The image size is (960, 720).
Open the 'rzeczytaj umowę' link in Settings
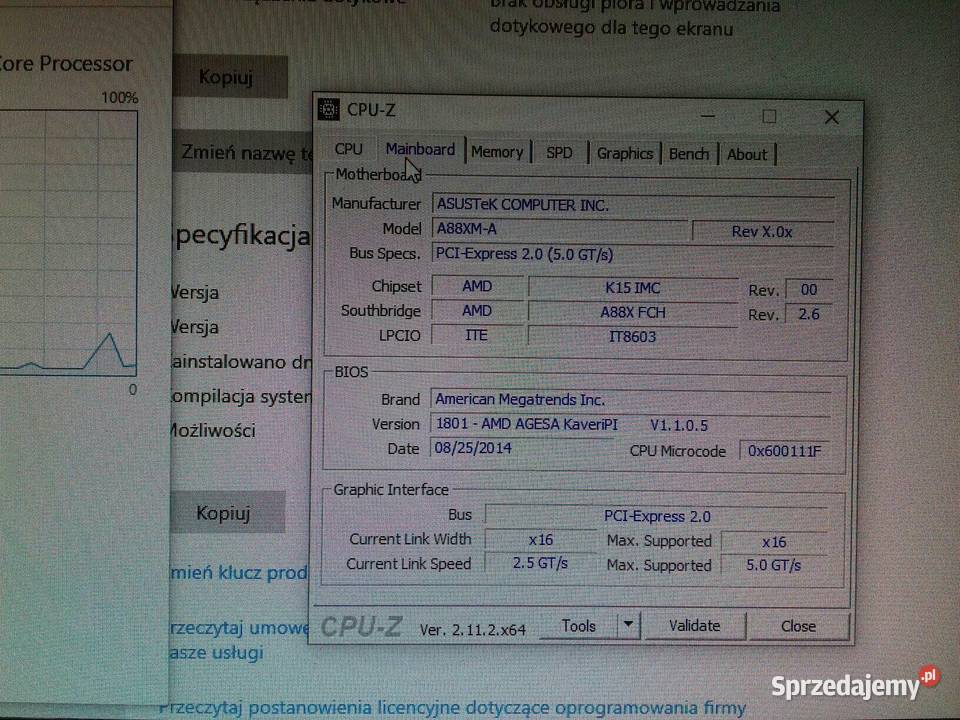tap(240, 628)
